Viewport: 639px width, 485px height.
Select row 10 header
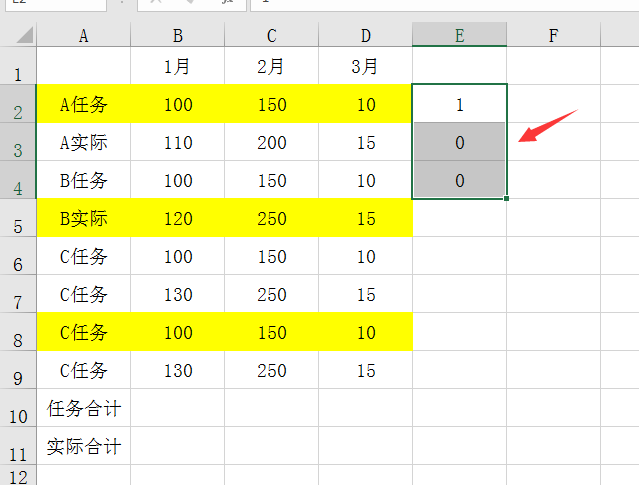[x=18, y=408]
